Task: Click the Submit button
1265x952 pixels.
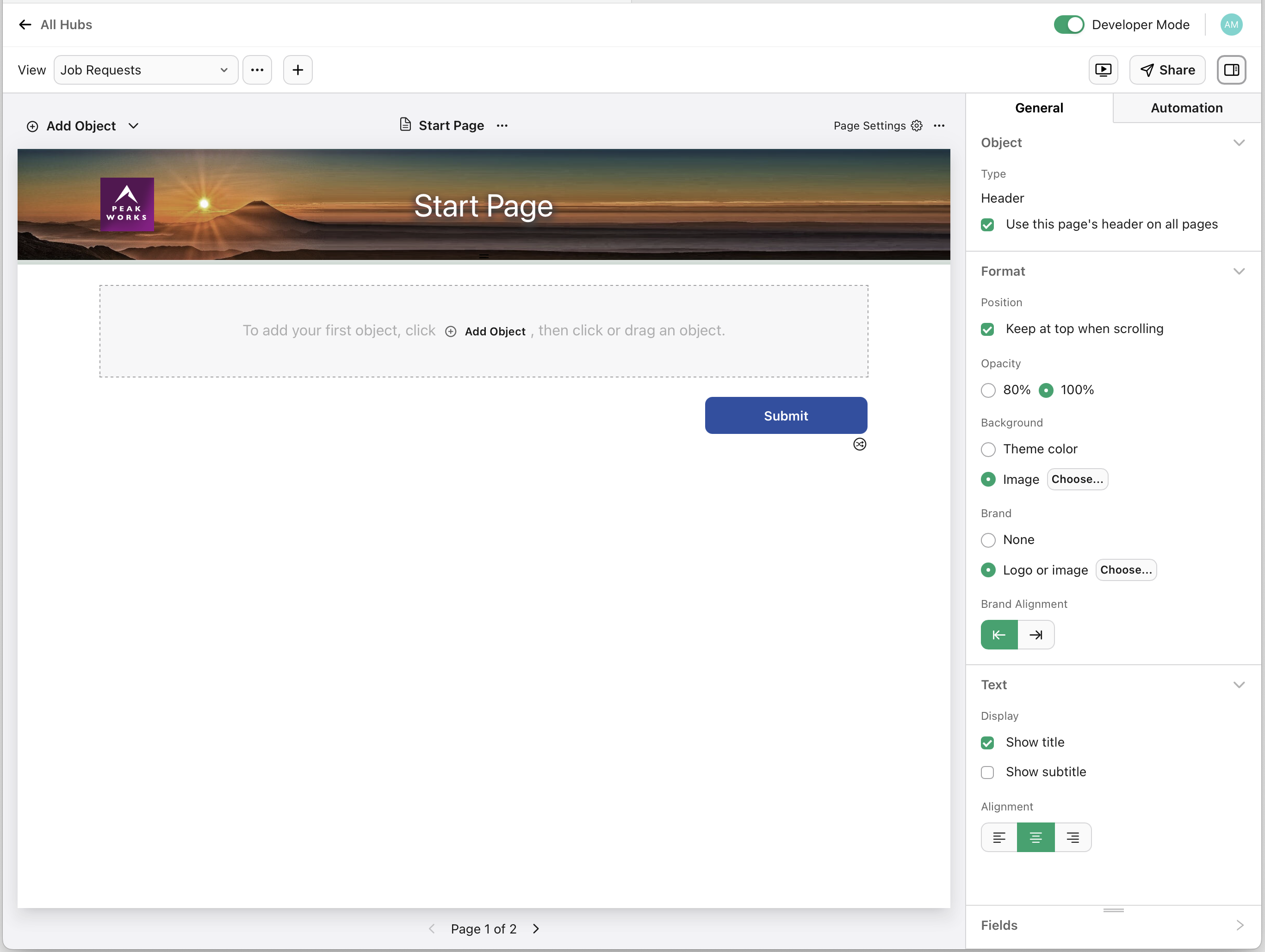Action: [x=786, y=415]
